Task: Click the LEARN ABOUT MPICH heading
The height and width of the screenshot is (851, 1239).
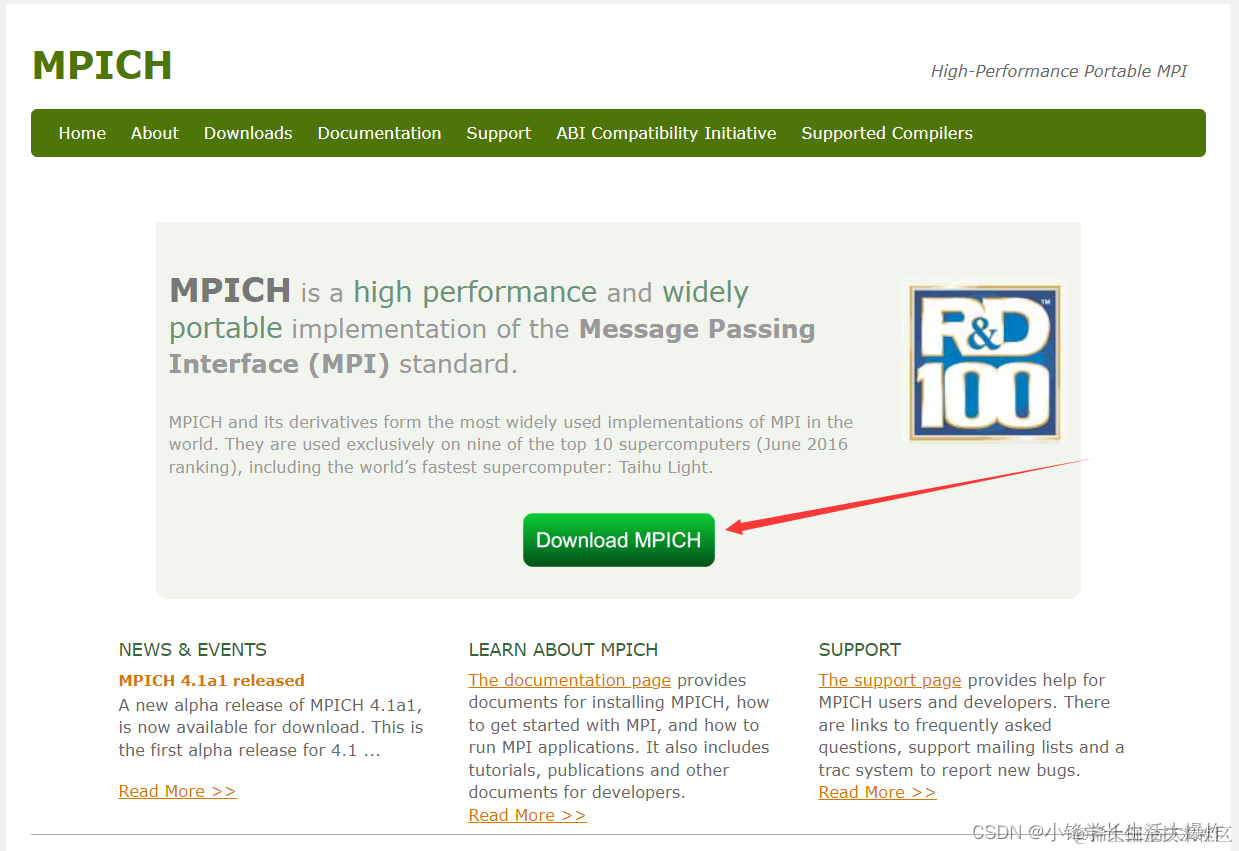Action: pyautogui.click(x=563, y=649)
